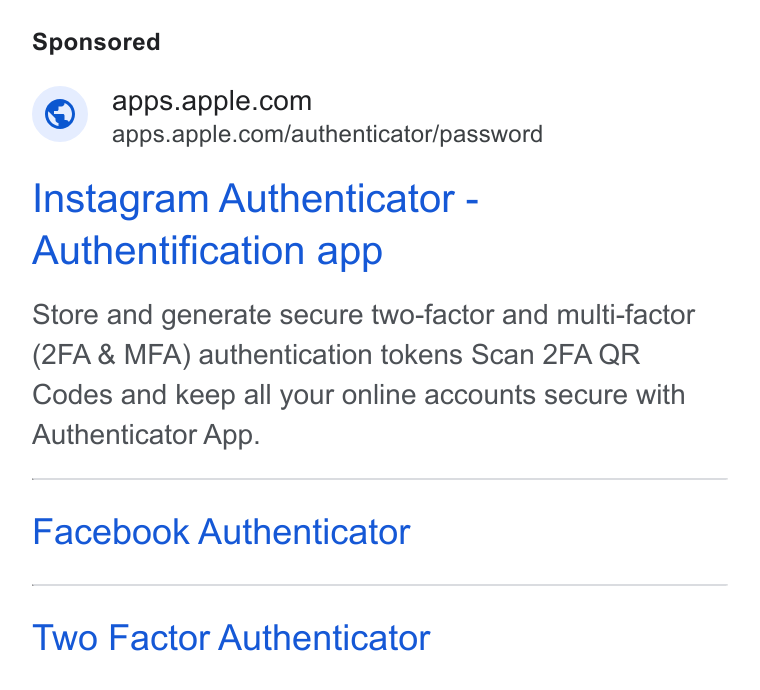
Task: Click the Sponsored label
Action: coord(96,42)
